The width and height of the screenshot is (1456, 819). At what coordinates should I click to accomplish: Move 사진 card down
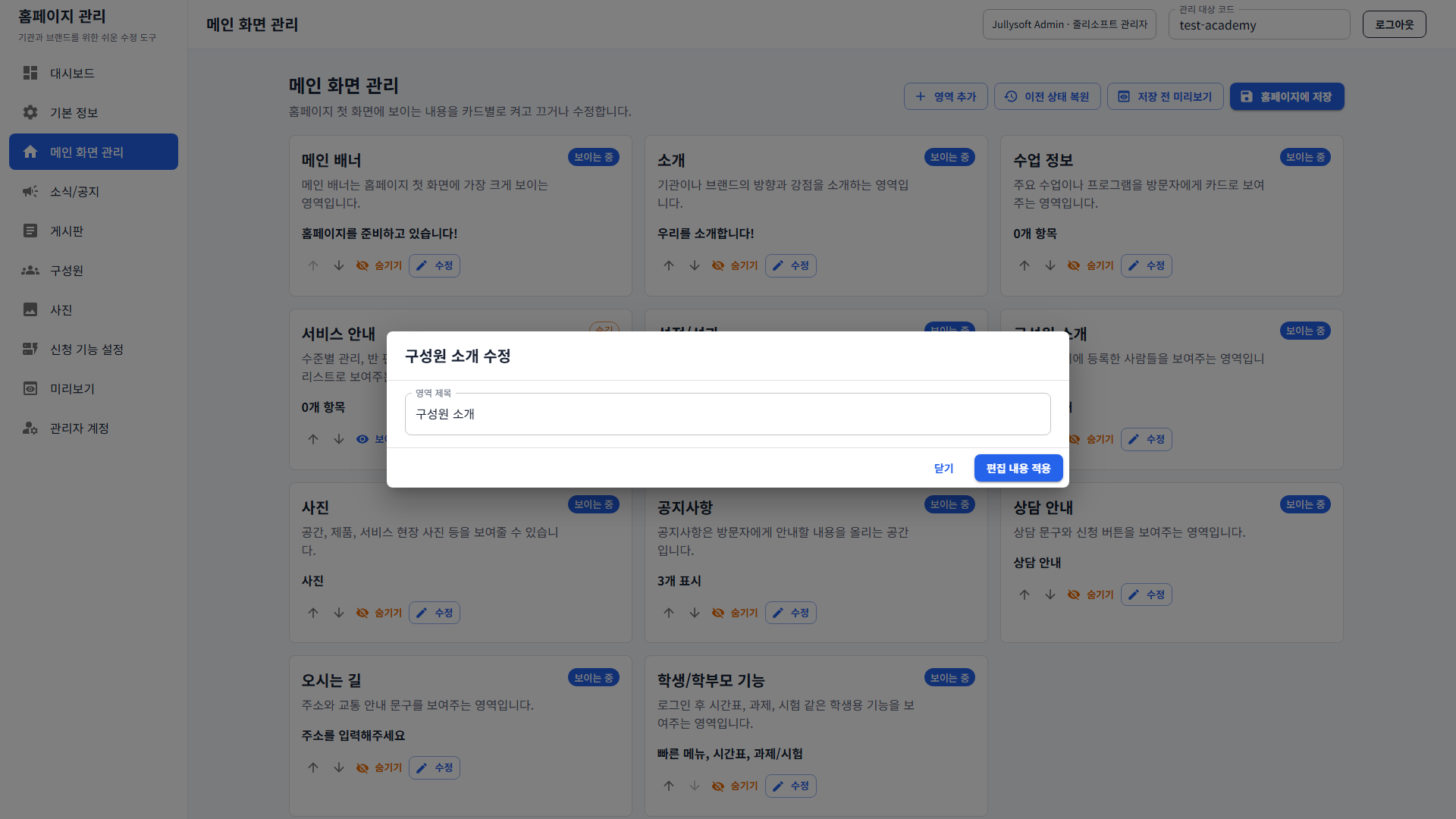[339, 613]
